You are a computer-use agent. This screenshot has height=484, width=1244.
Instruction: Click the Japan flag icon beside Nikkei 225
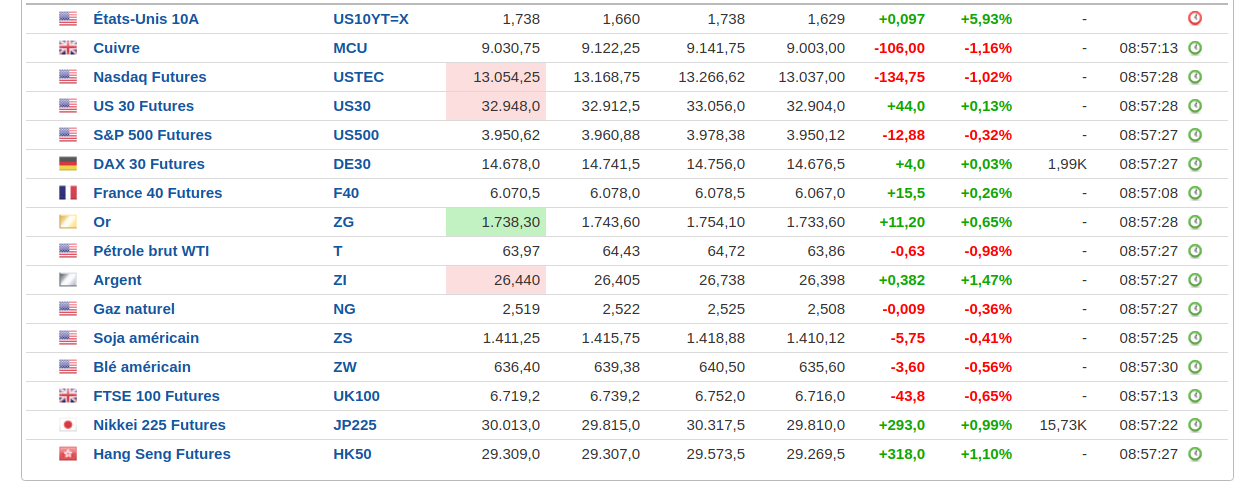[68, 425]
